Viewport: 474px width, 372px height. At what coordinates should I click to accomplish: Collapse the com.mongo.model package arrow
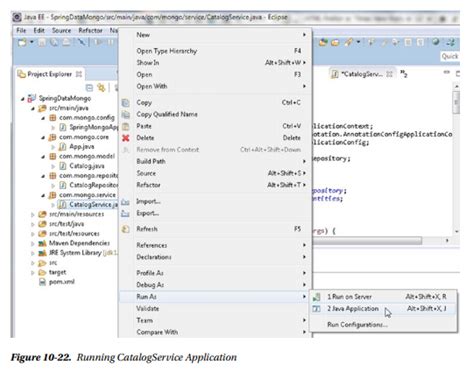(43, 157)
